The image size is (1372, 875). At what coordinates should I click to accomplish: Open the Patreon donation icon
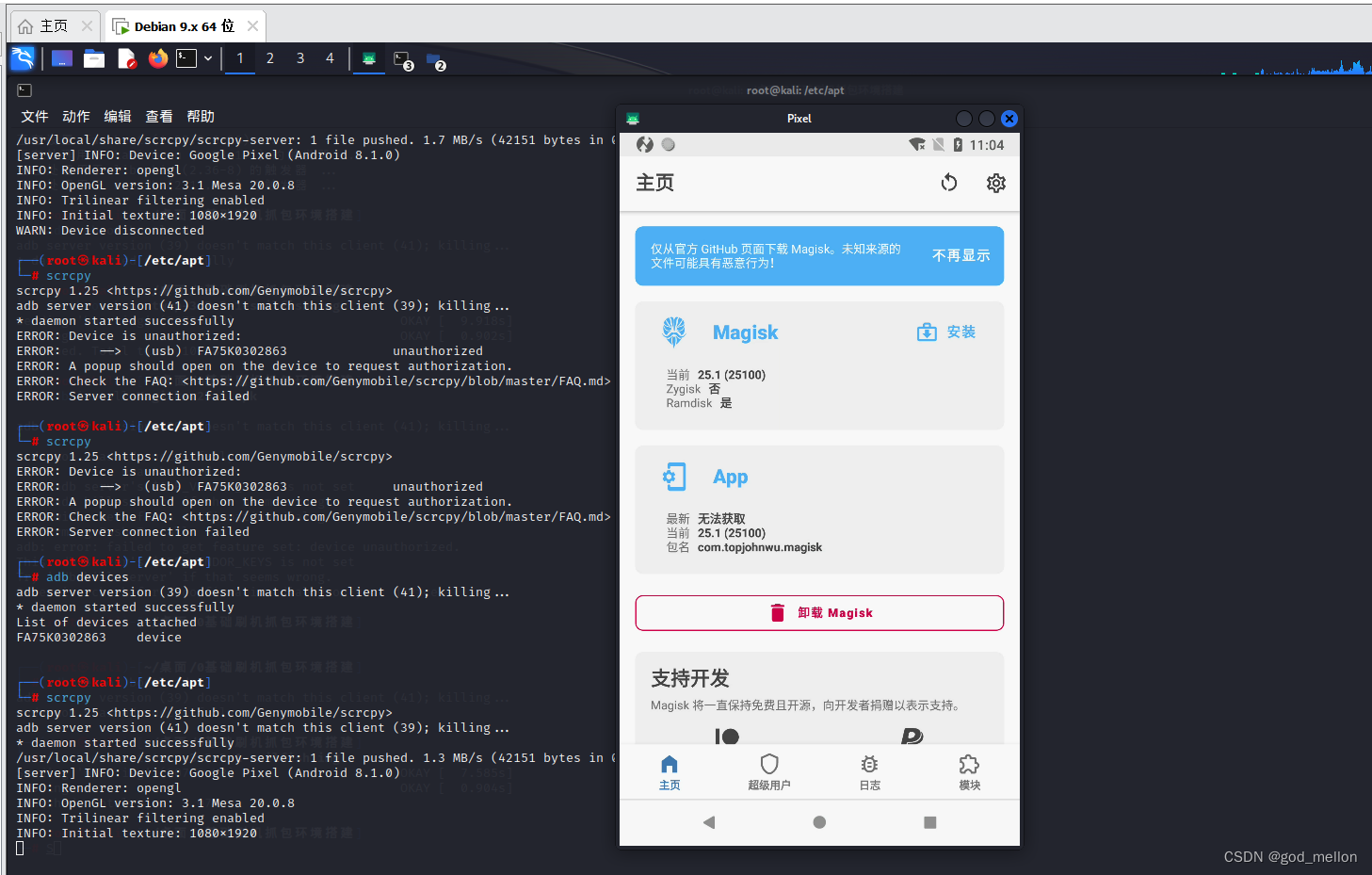(727, 736)
